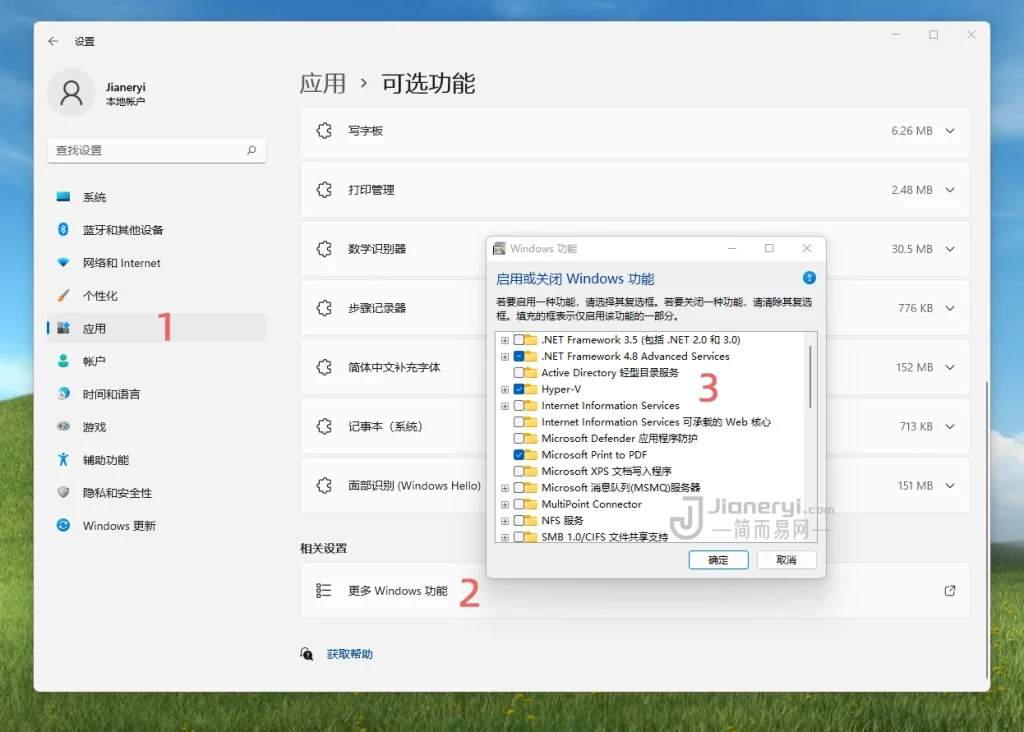
Task: Click the 应用 apps icon
Action: tap(63, 328)
